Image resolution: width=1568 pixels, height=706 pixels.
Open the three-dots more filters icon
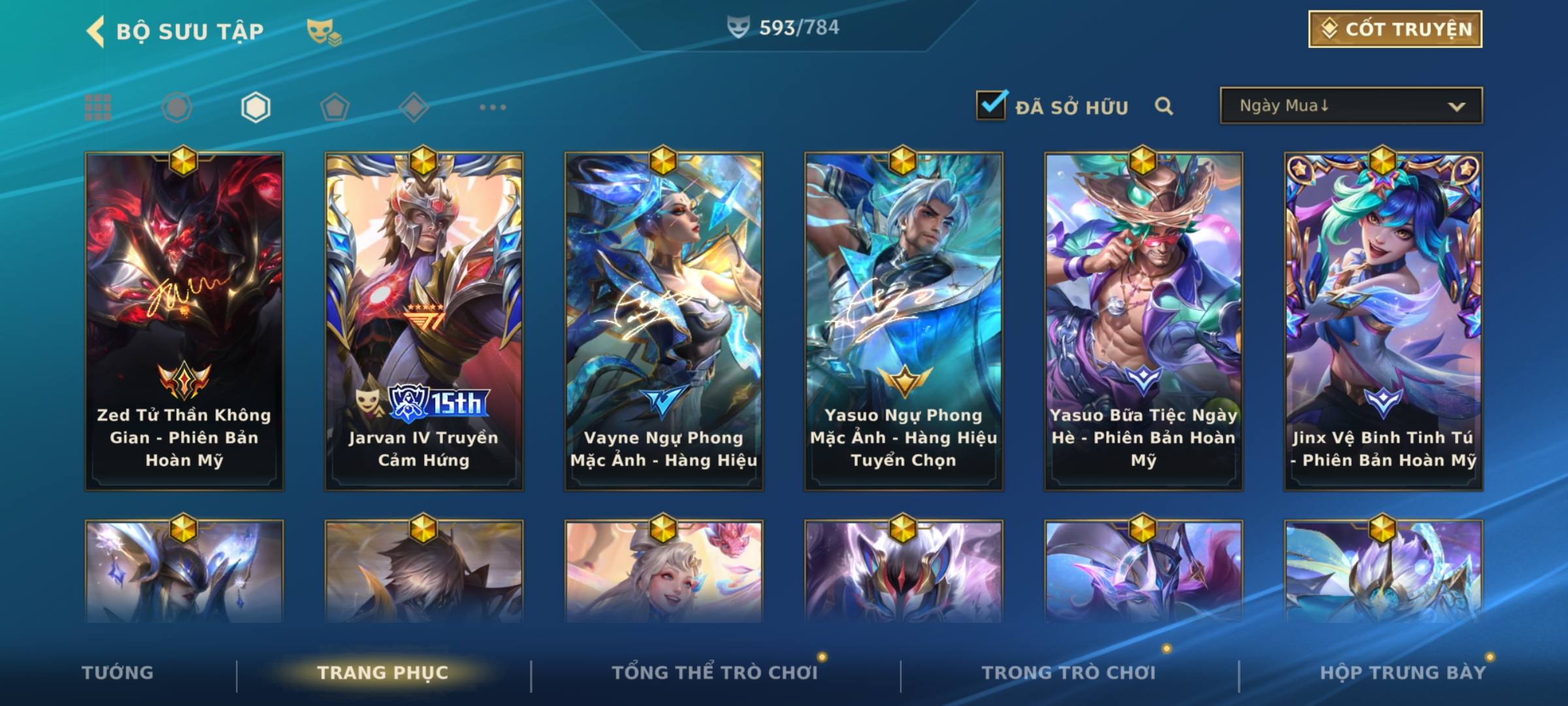click(x=493, y=107)
